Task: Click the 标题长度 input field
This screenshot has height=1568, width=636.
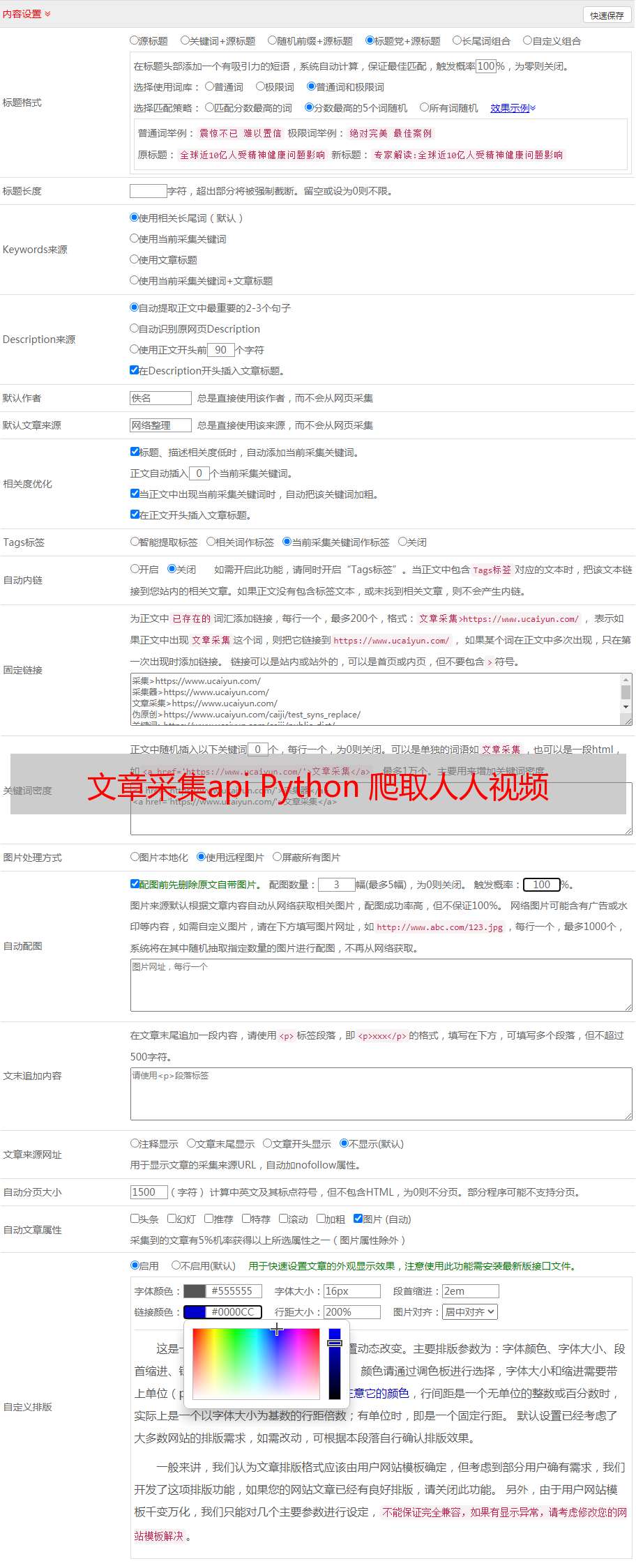Action: pos(148,191)
